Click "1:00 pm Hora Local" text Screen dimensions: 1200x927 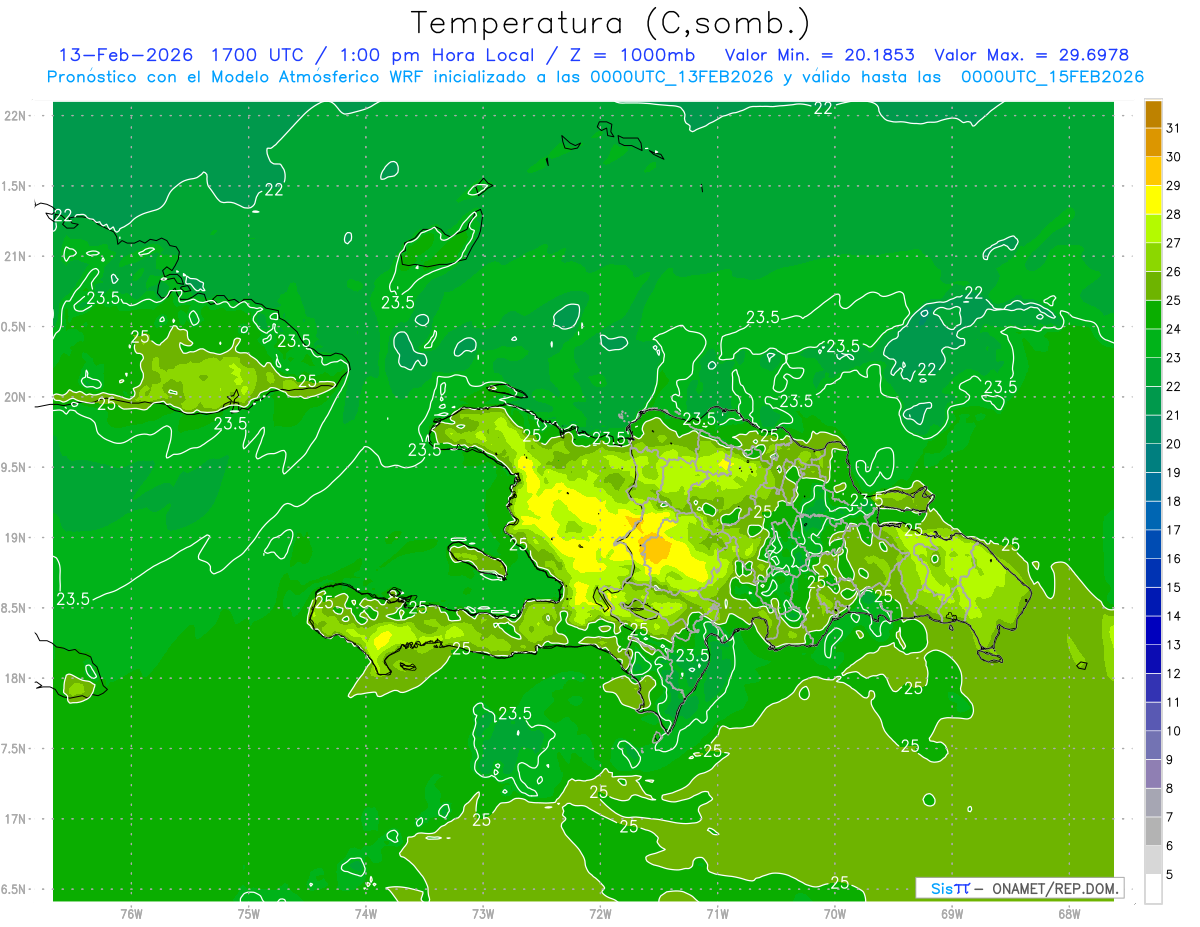coord(439,56)
